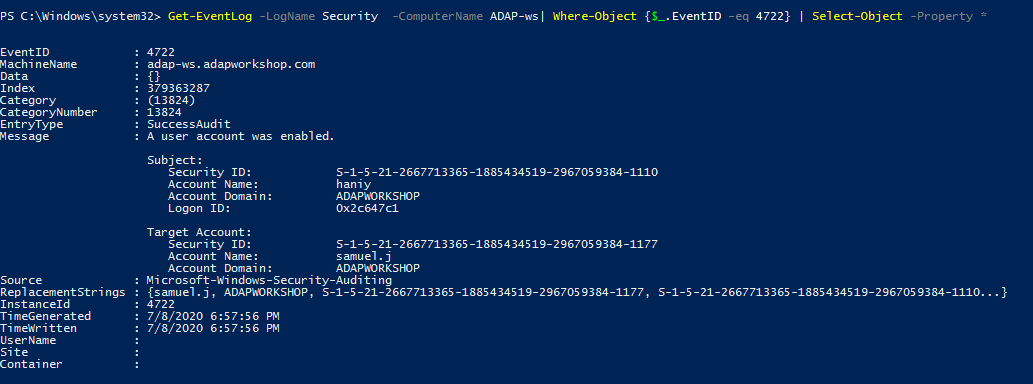Click the message 'A user account was enabled.'
The image size is (1033, 384).
click(x=241, y=136)
